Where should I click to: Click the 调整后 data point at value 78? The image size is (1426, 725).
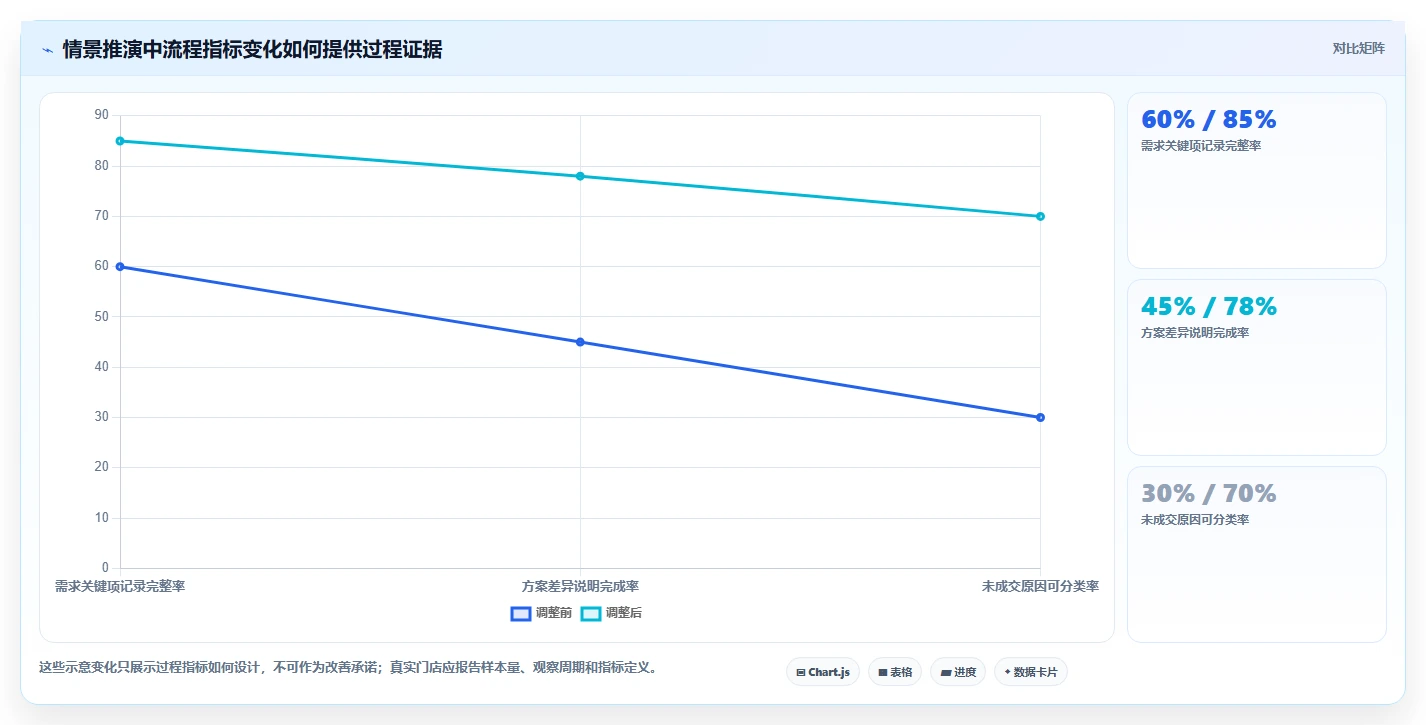tap(580, 176)
